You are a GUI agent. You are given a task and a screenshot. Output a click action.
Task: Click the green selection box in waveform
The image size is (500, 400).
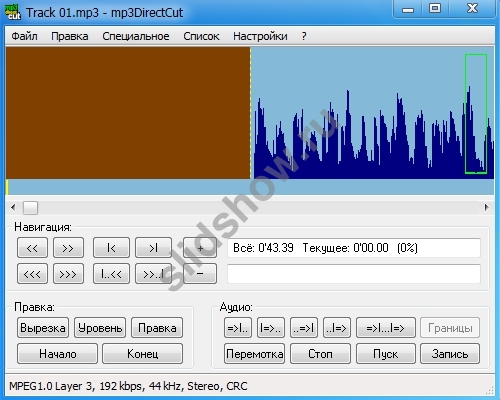click(x=476, y=114)
